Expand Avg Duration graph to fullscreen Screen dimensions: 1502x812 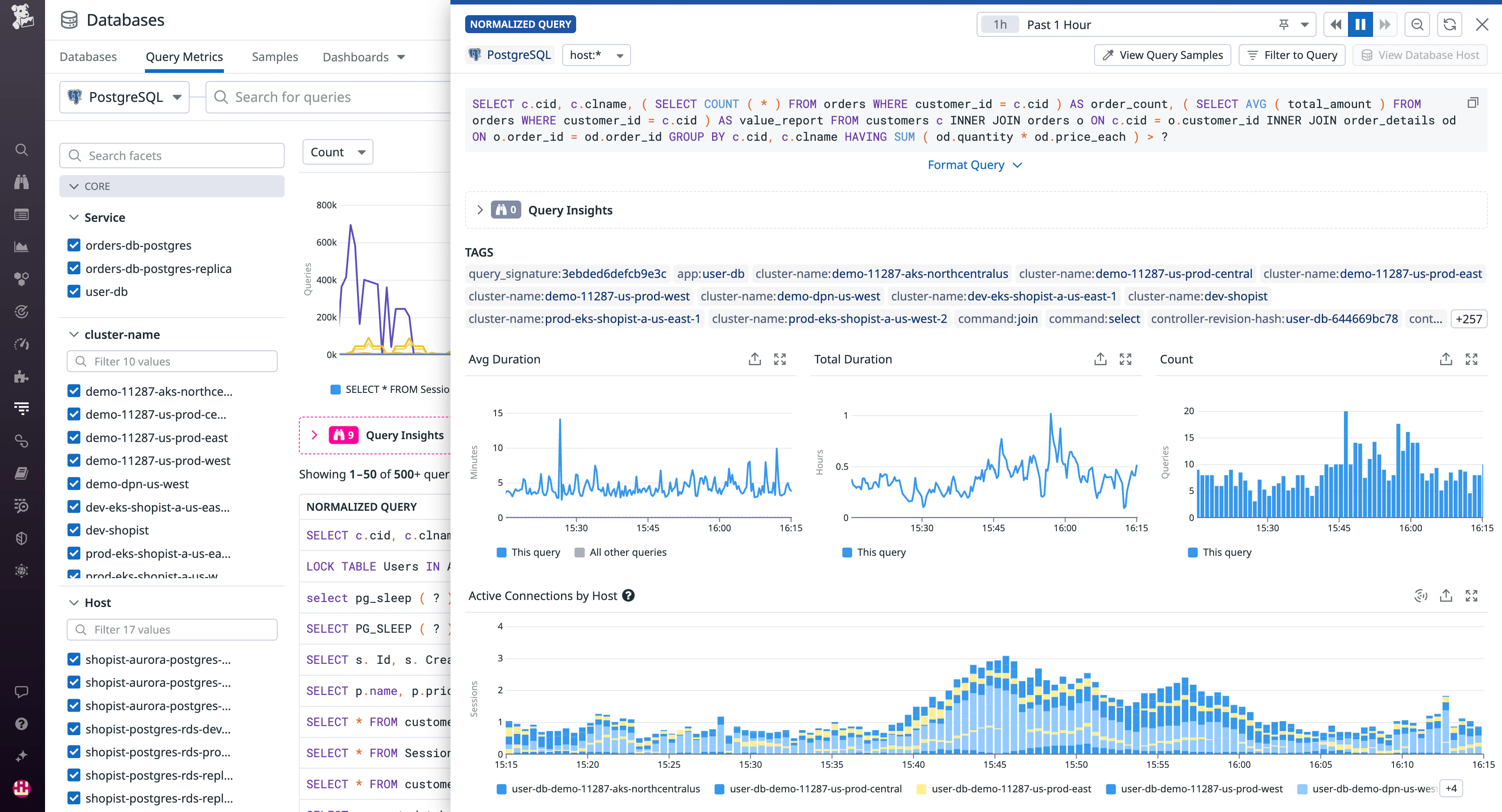pyautogui.click(x=780, y=359)
